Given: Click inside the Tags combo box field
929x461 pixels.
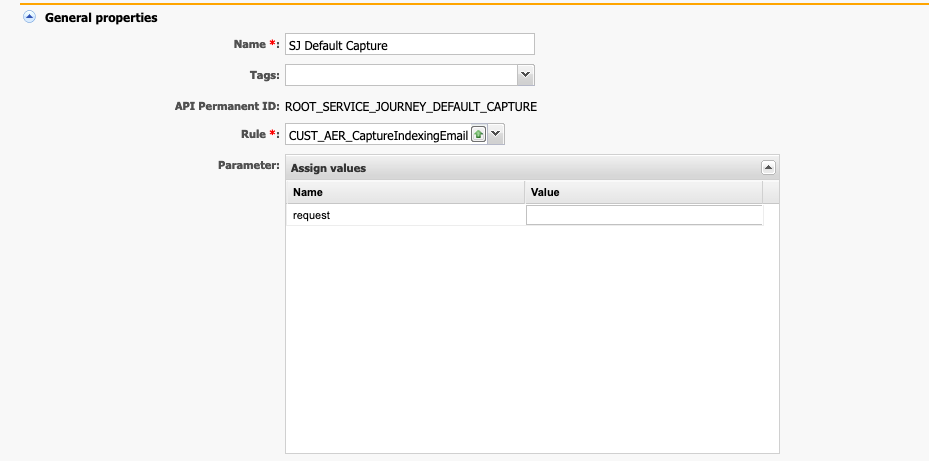Looking at the screenshot, I should [x=402, y=75].
